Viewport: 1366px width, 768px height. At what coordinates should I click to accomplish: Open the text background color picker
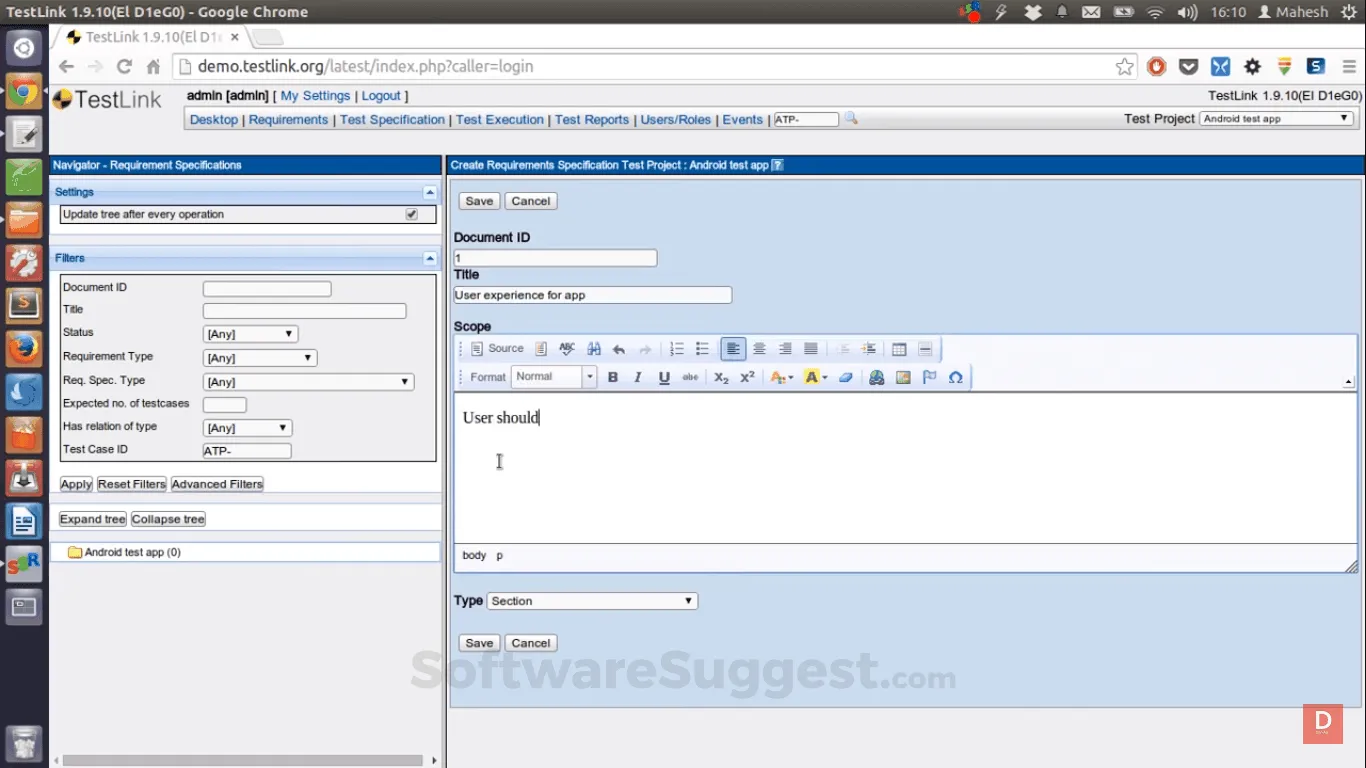coord(815,377)
